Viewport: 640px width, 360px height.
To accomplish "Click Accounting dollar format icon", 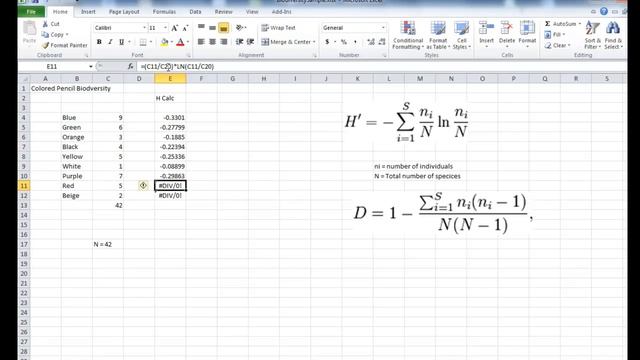I will tap(327, 42).
